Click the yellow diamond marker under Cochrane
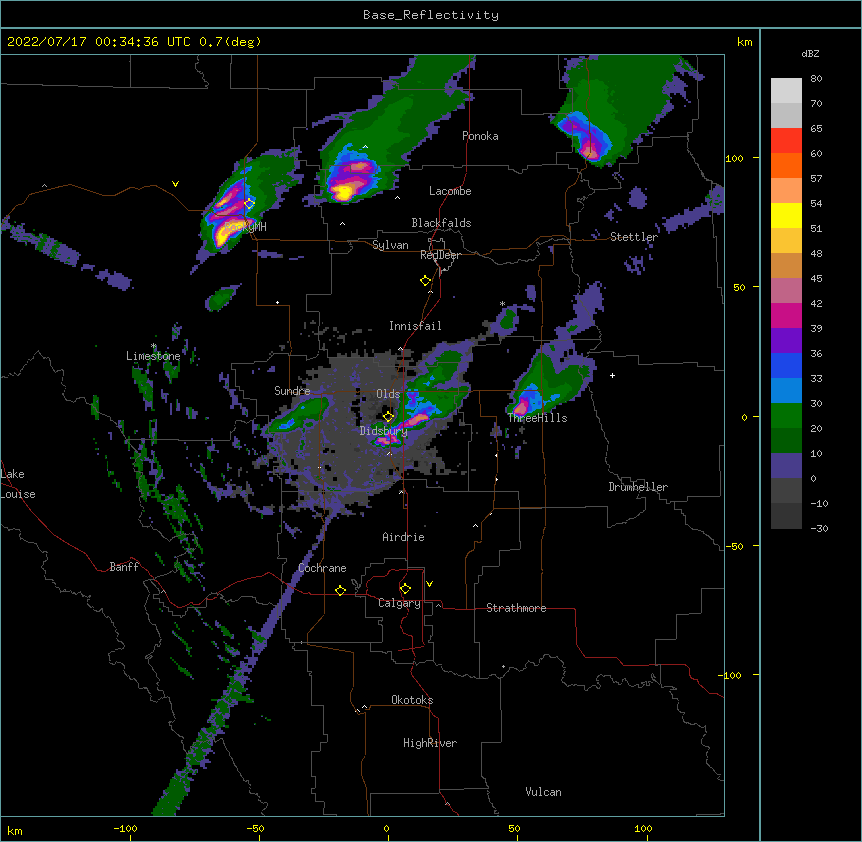Screen dimensions: 862x842 (340, 590)
